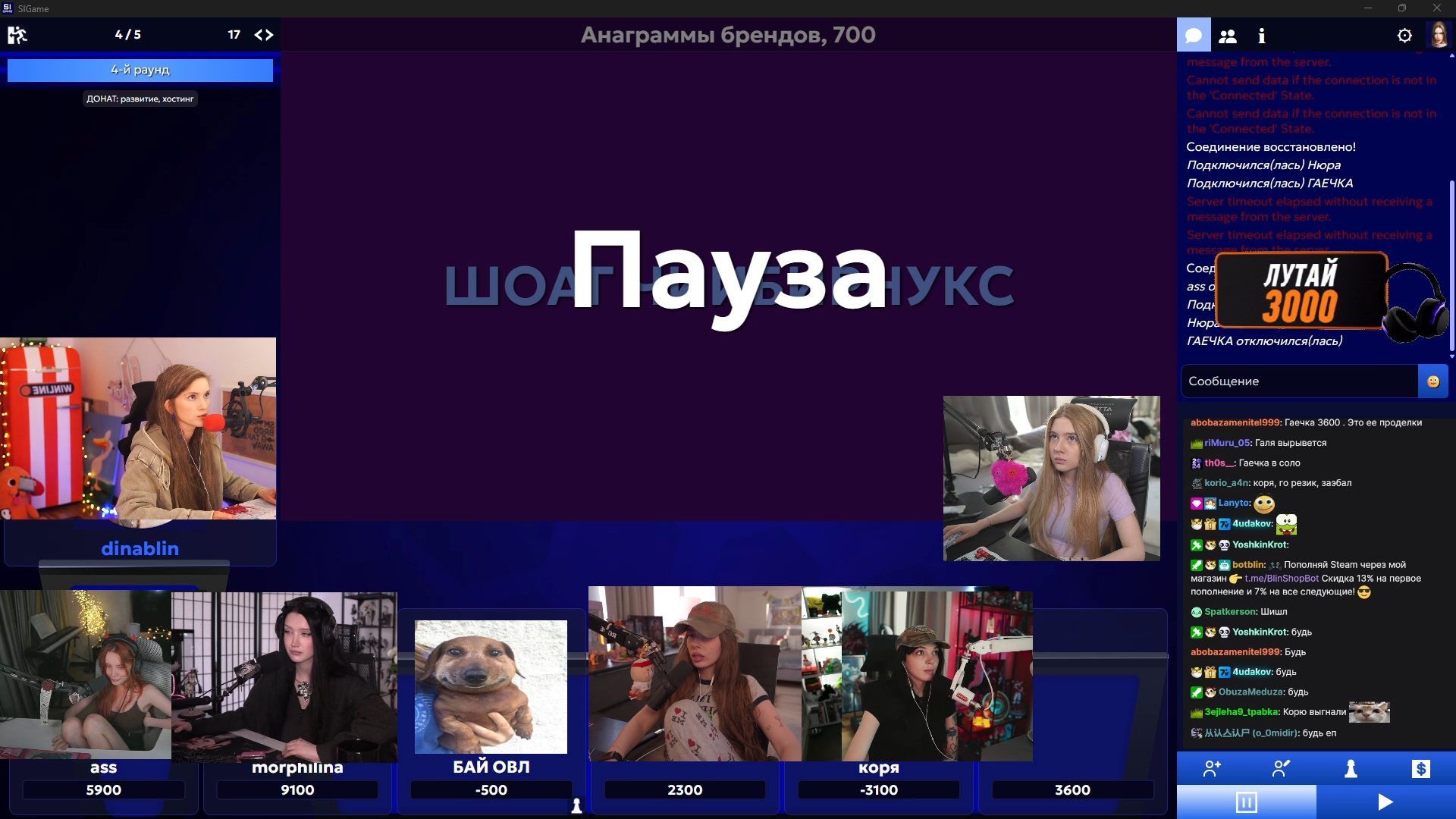Click the Сообщение message input field
1456x819 pixels.
(x=1298, y=381)
